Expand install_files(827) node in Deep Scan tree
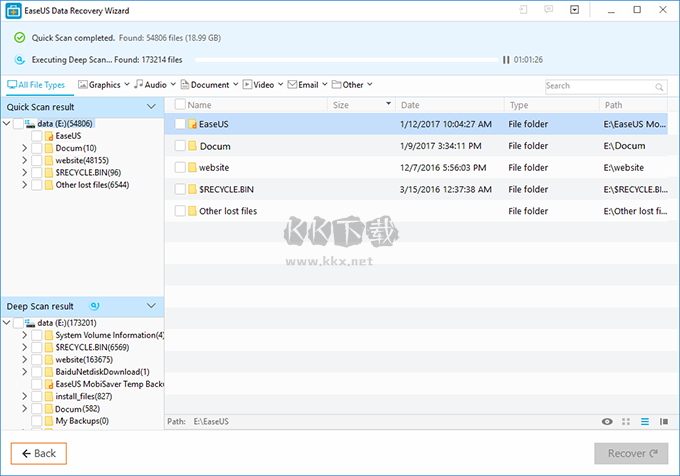 pos(24,397)
